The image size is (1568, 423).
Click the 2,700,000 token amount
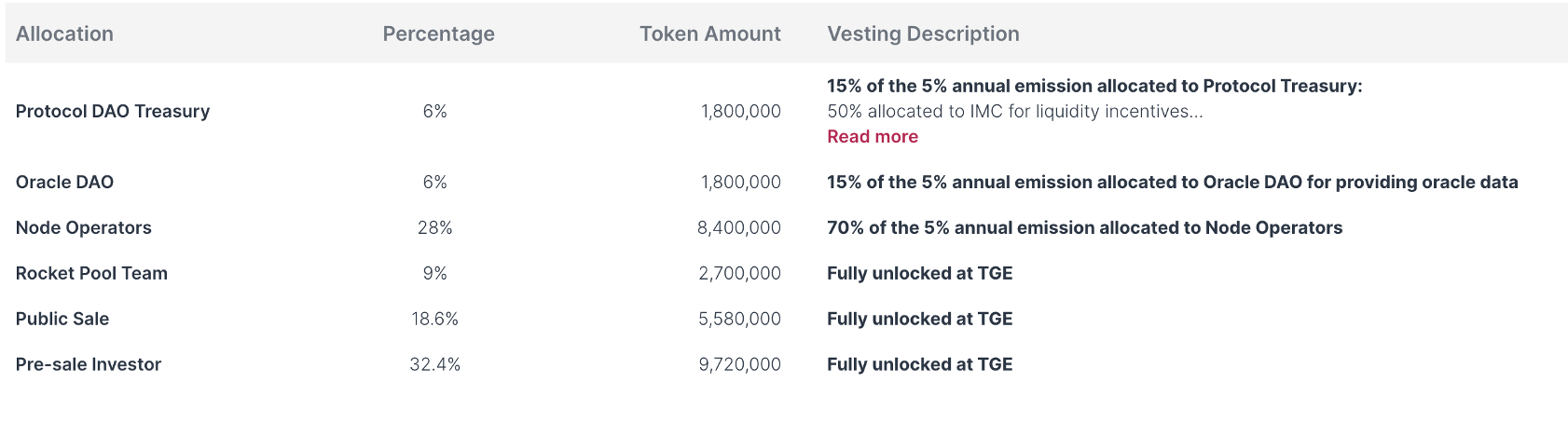tap(739, 274)
